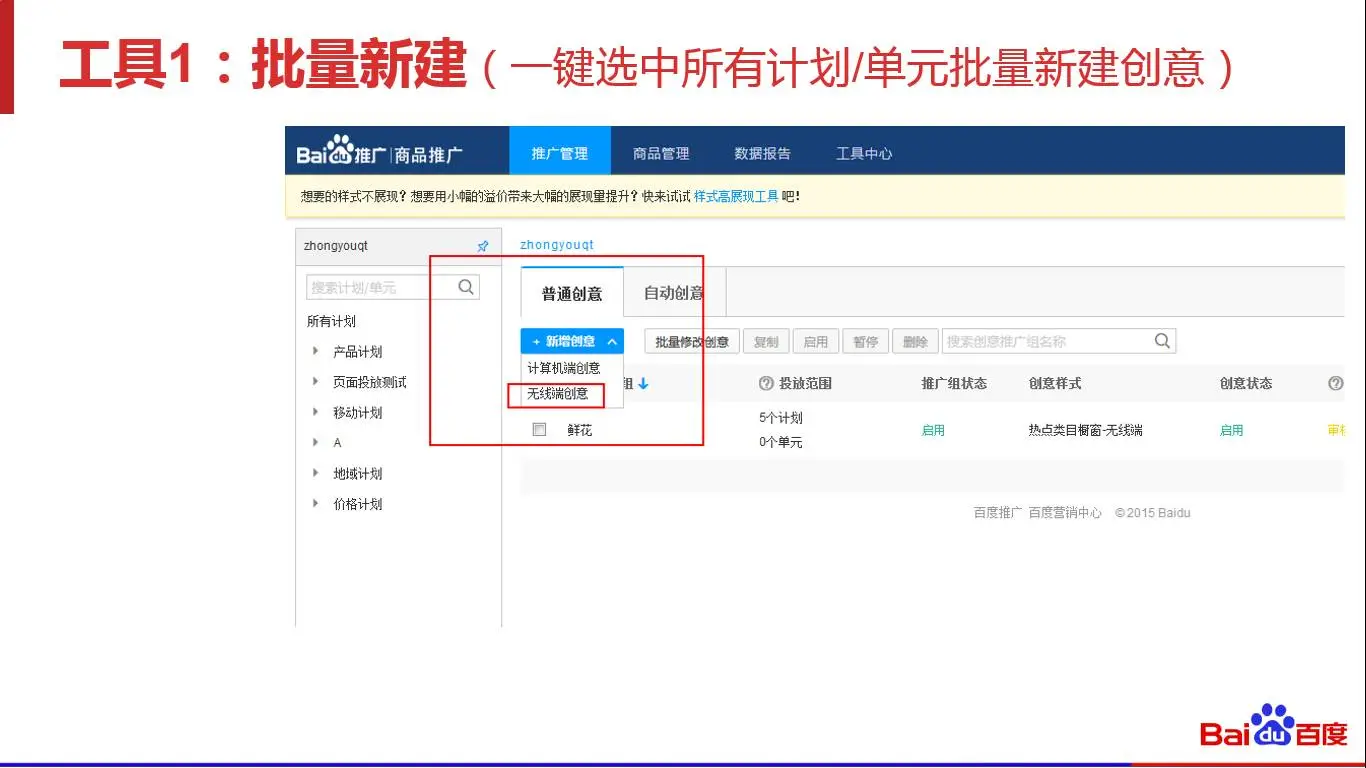Switch to the 普通创意 tab
Image resolution: width=1366 pixels, height=768 pixels.
(572, 293)
